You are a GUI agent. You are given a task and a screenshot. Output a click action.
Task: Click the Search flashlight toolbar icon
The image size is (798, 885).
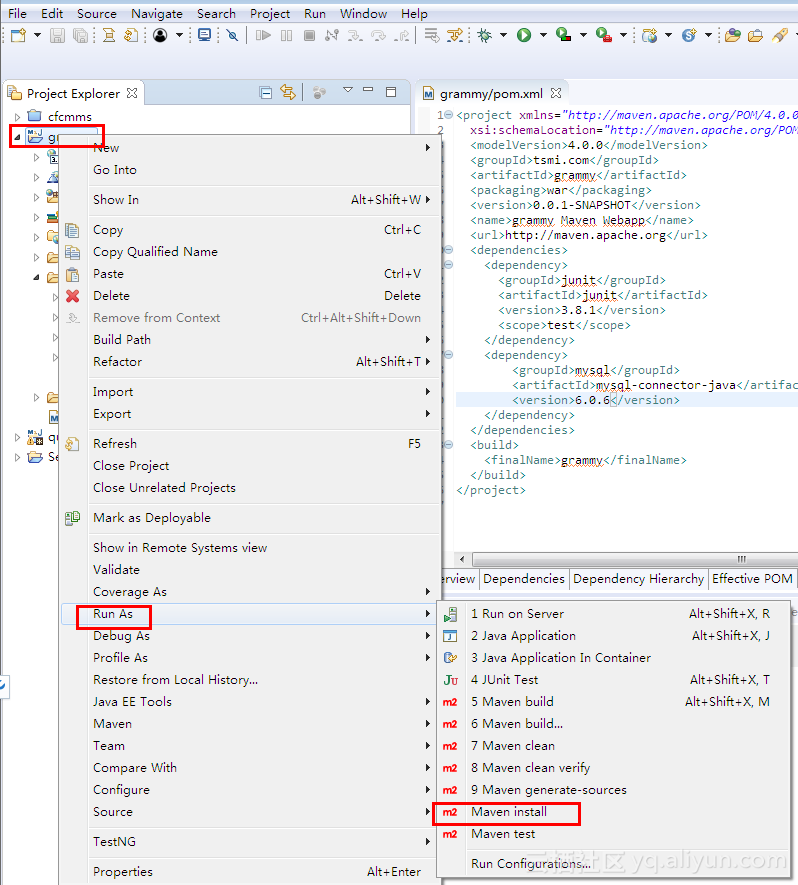pyautogui.click(x=780, y=36)
